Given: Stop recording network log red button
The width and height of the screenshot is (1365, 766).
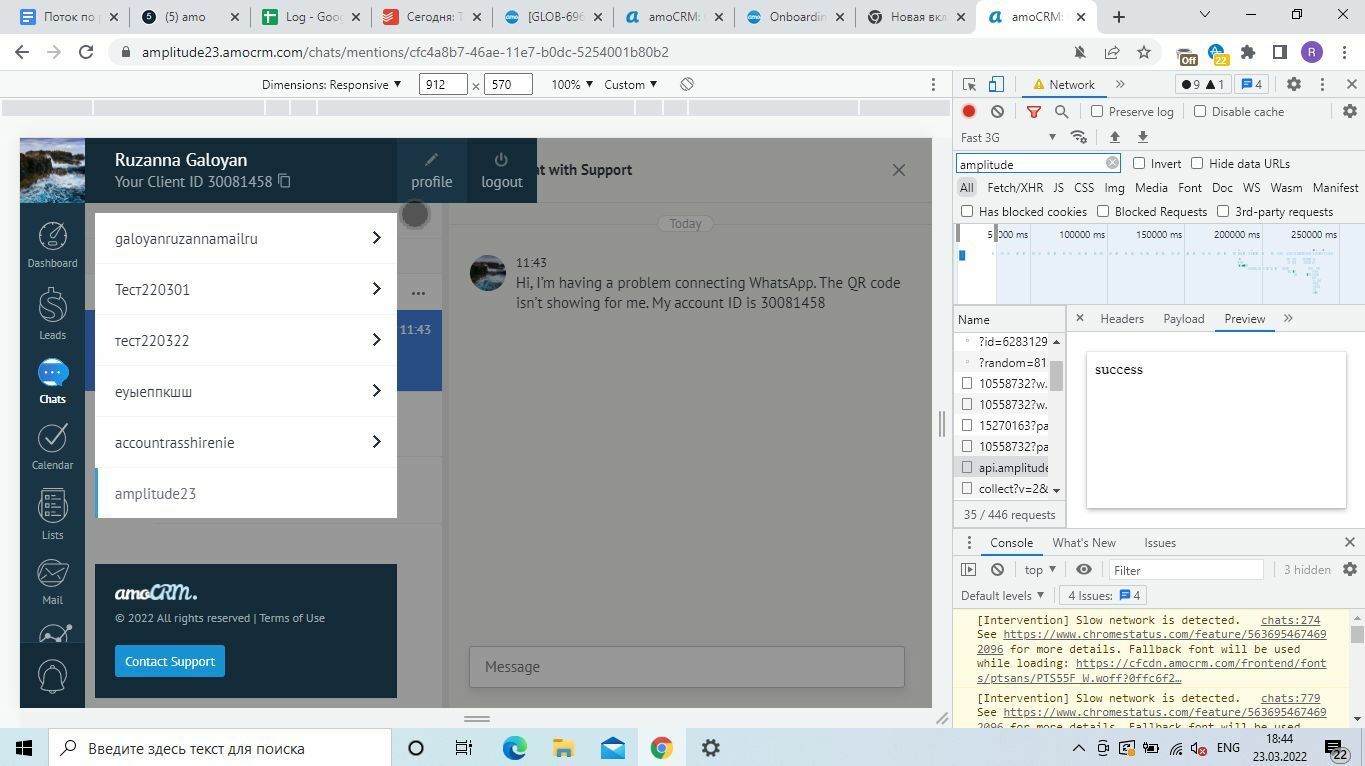Looking at the screenshot, I should 969,112.
